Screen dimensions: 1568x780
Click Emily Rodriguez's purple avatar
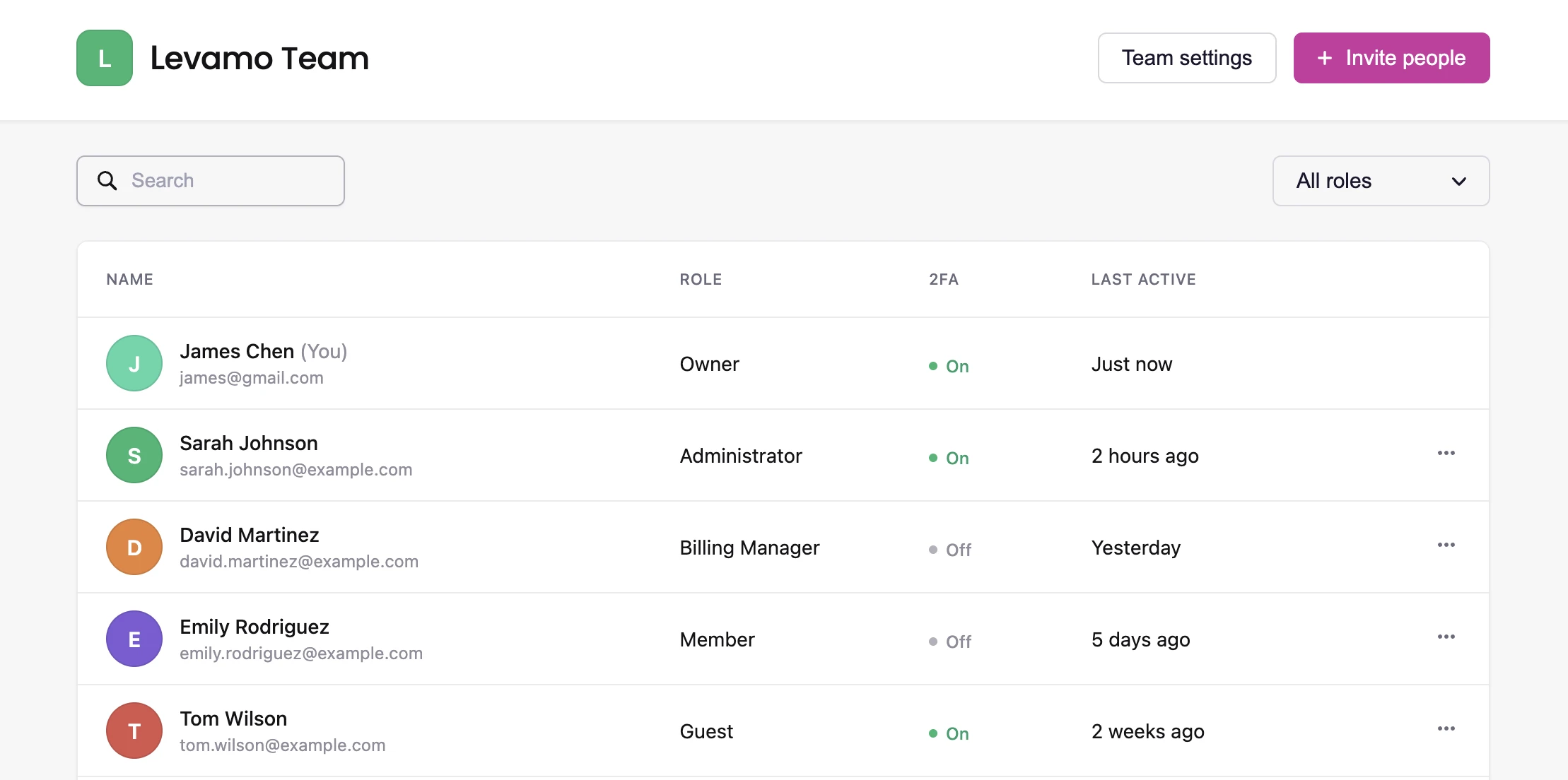(x=134, y=639)
